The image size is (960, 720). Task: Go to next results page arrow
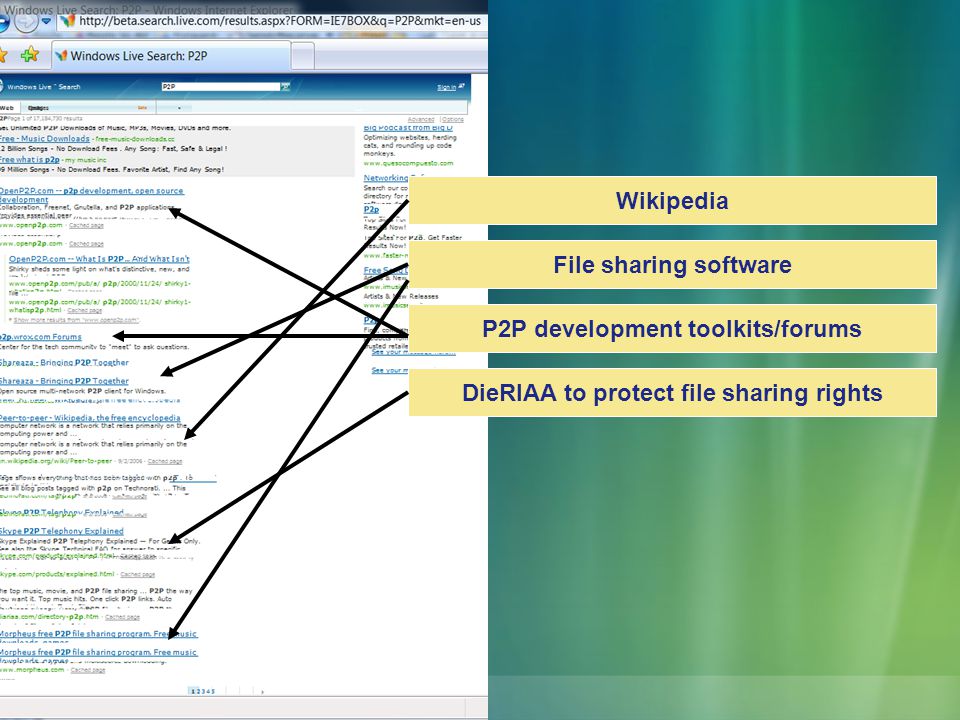263,692
